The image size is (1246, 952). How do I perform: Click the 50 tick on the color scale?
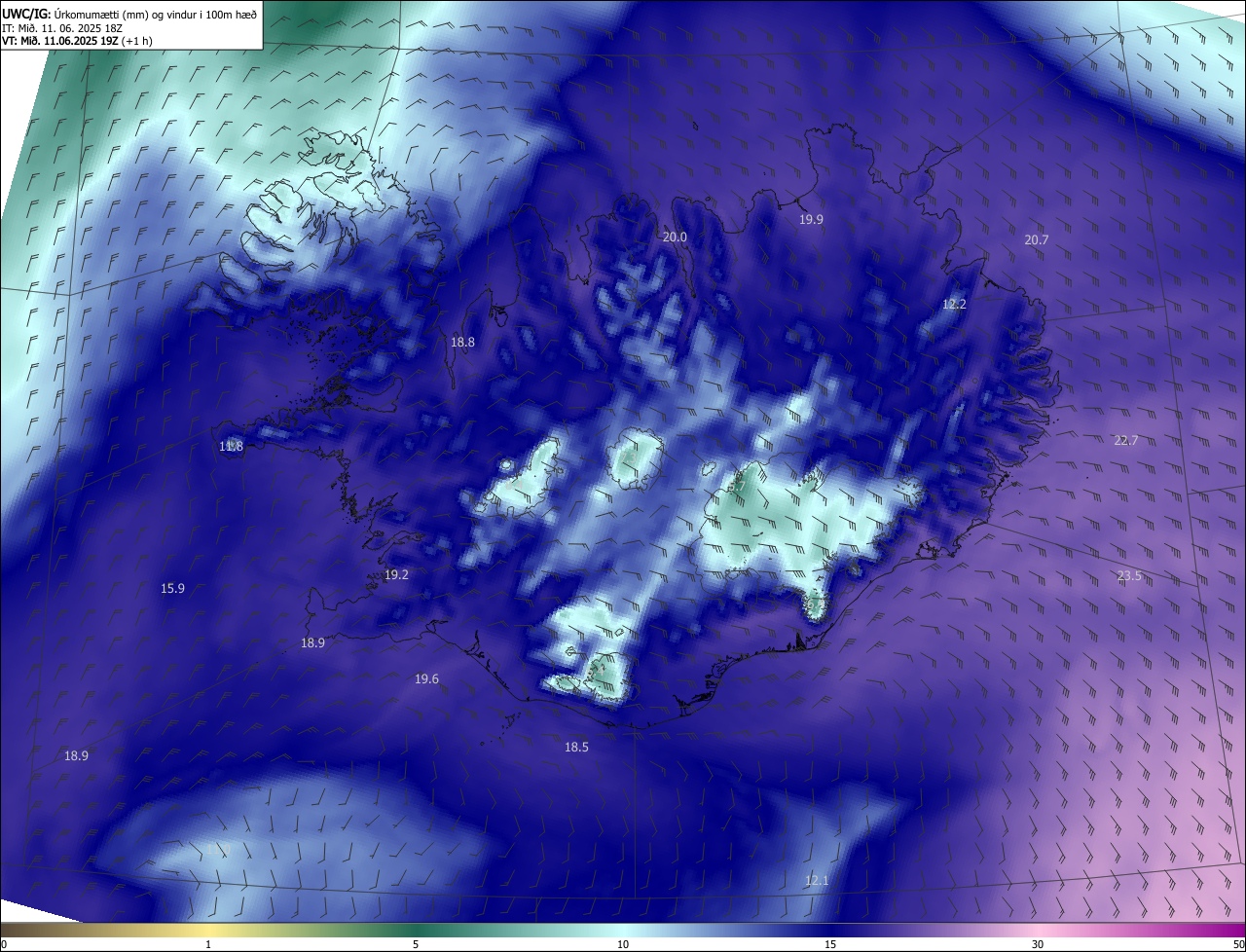click(x=1239, y=944)
